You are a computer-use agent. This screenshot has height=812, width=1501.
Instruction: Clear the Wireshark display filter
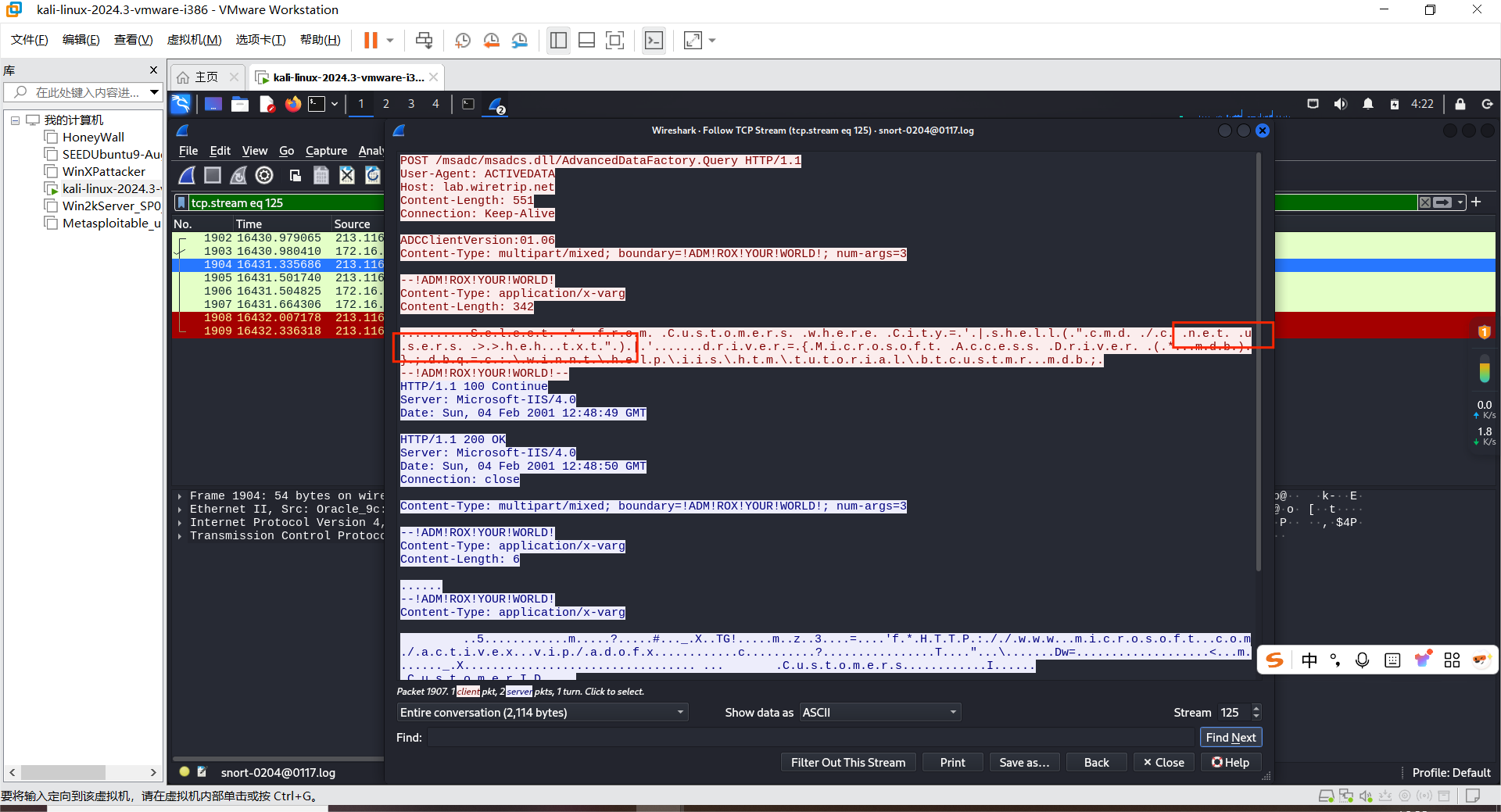click(1425, 202)
